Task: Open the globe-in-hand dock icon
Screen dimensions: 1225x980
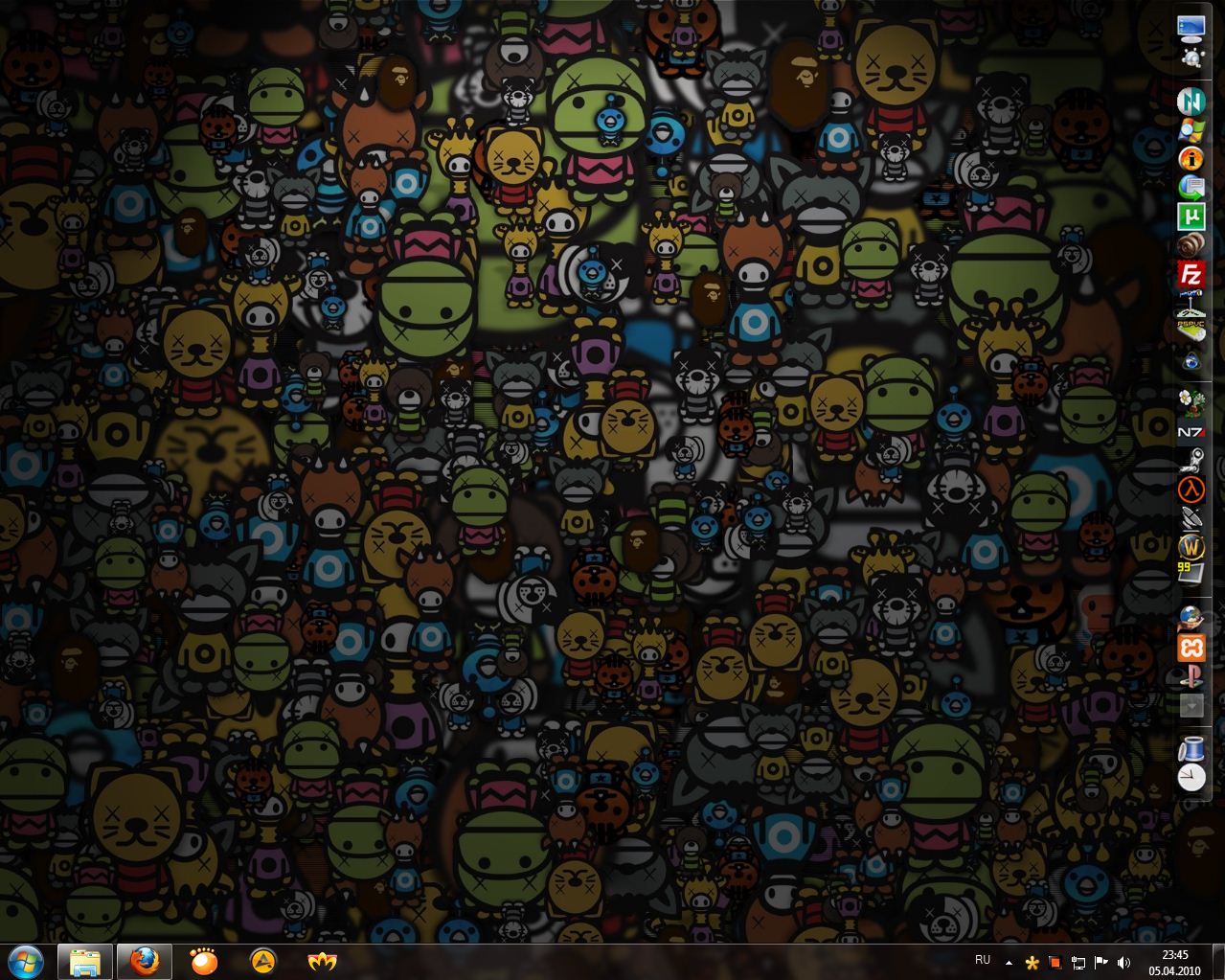Action: (1191, 618)
